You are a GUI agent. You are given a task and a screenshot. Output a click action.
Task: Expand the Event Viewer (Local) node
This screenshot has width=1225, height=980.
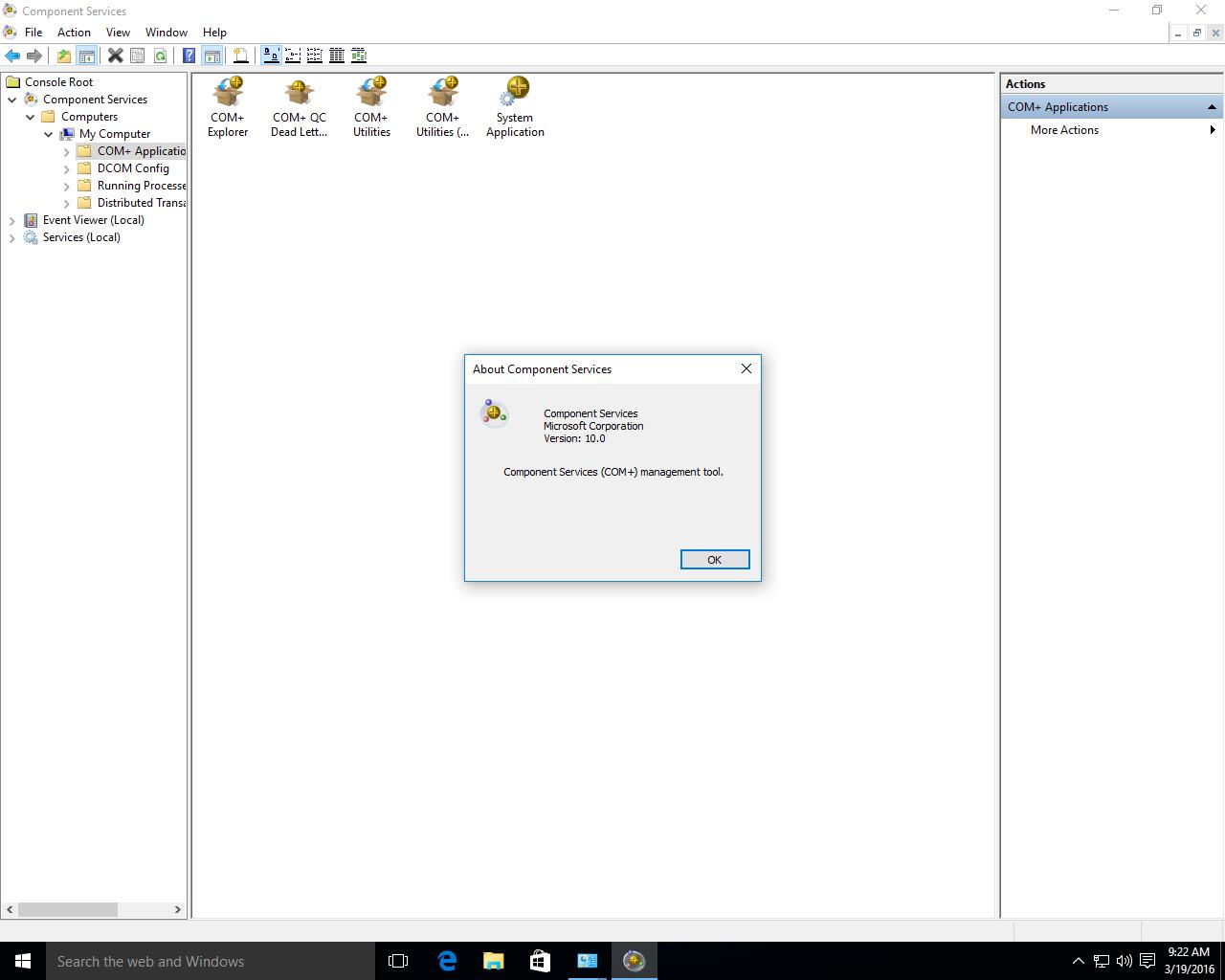point(12,220)
